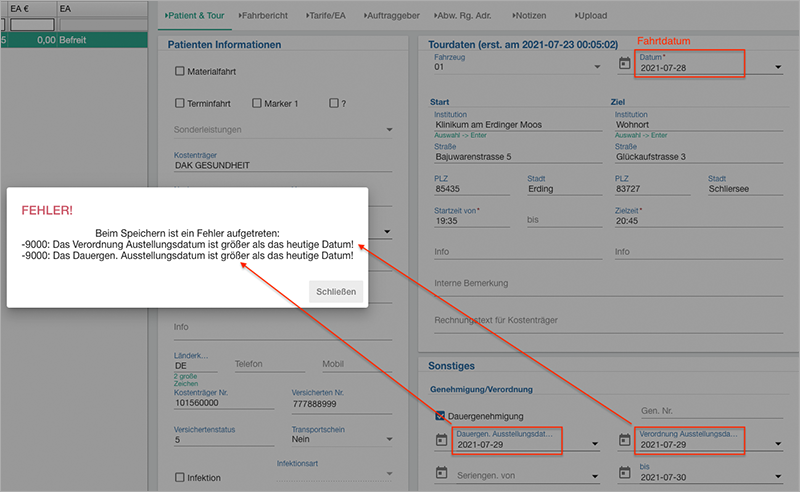The width and height of the screenshot is (800, 492).
Task: Click the Startzeit von field showing 19:35
Action: pyautogui.click(x=470, y=220)
